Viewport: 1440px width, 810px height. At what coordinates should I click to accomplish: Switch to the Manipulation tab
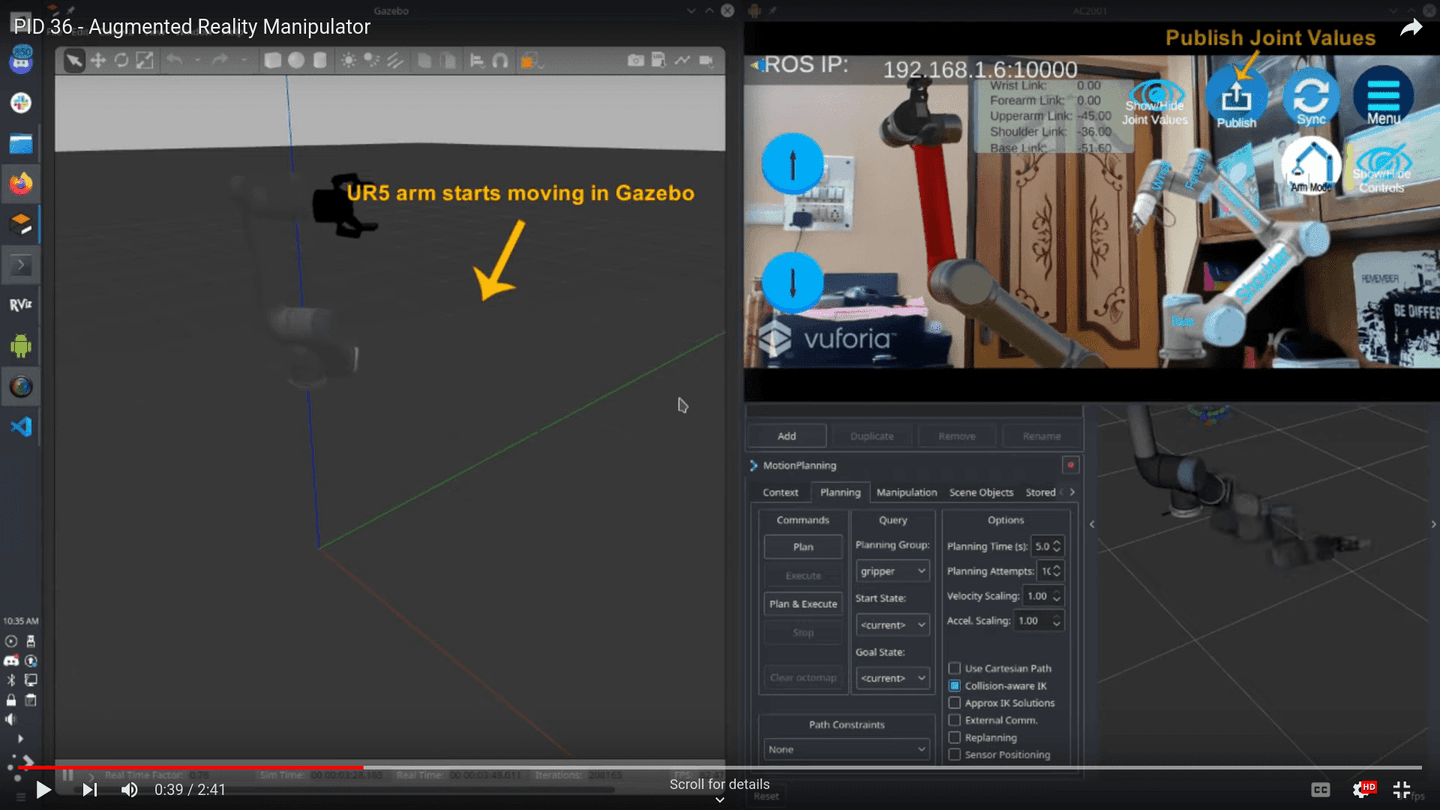coord(906,492)
